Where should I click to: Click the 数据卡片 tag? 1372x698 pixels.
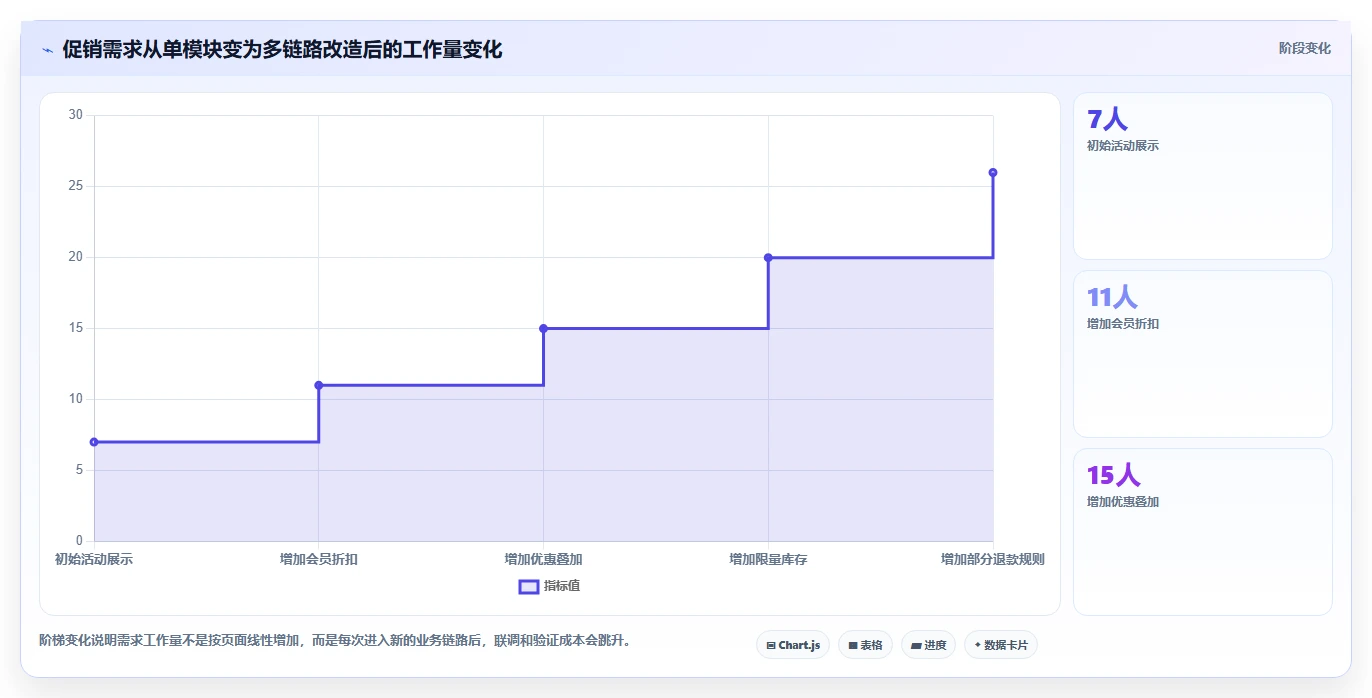tap(1000, 645)
